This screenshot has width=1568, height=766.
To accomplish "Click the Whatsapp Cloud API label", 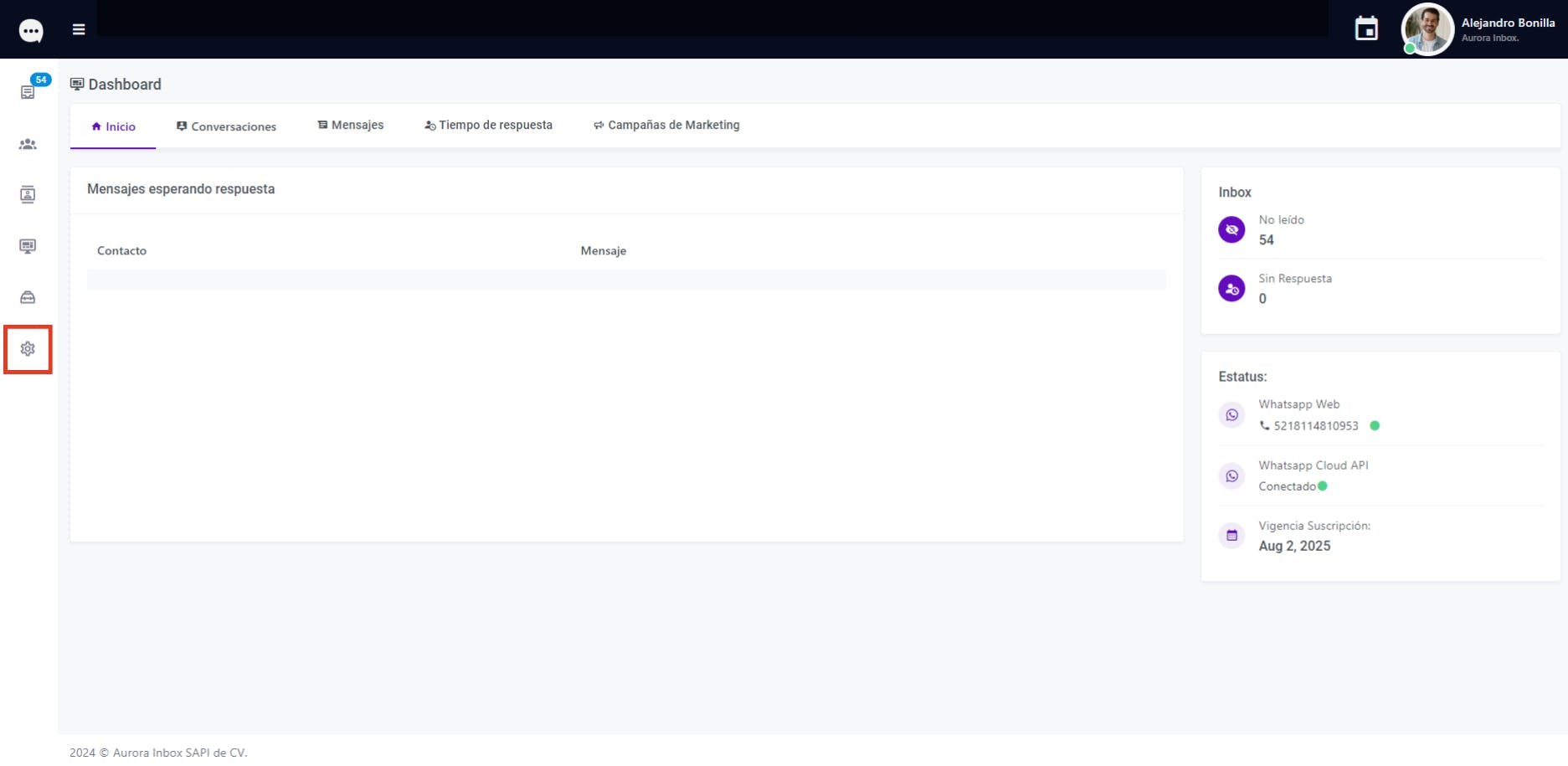I will [1313, 465].
